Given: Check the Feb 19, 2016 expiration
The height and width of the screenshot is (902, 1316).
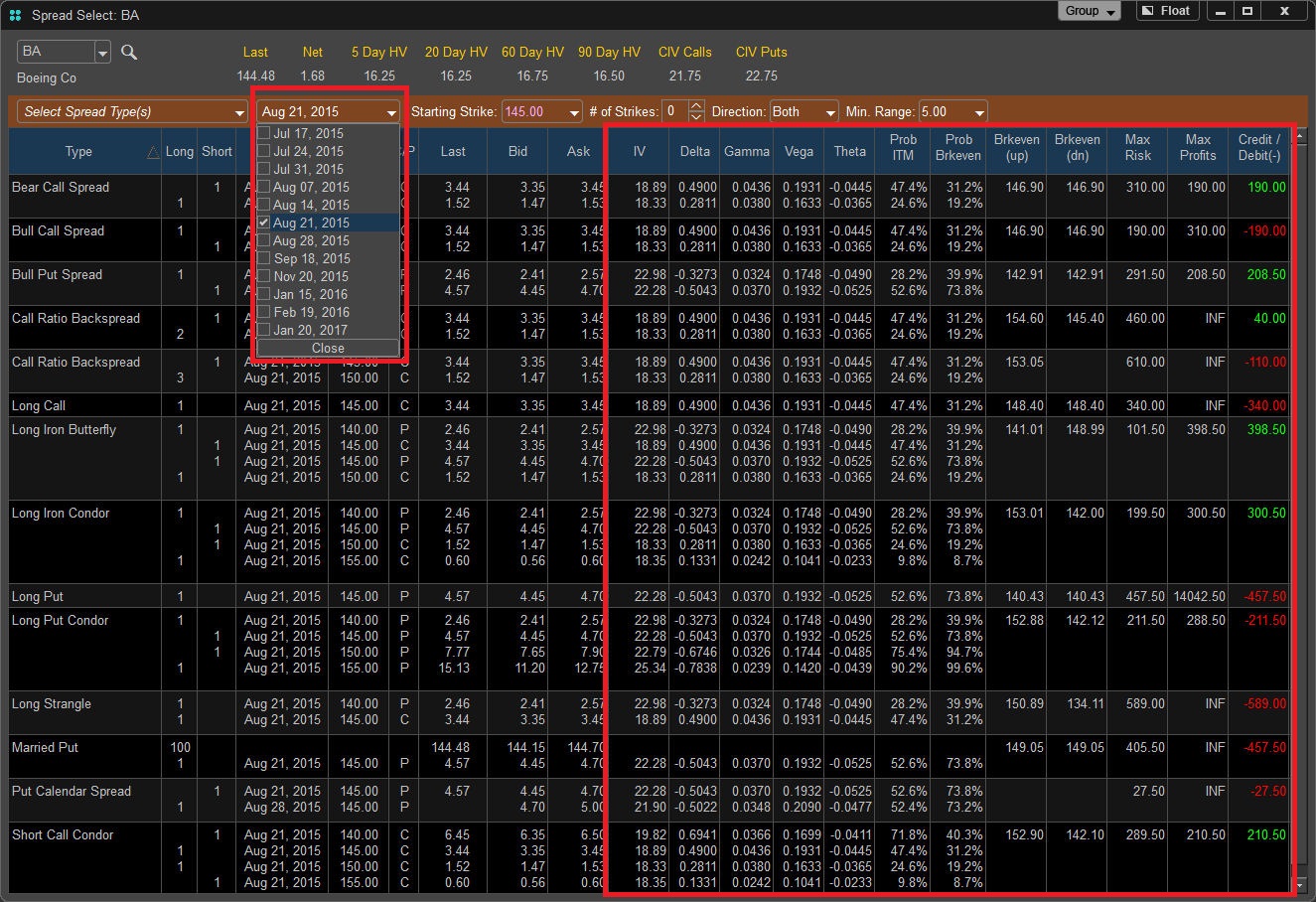Looking at the screenshot, I should tap(264, 312).
